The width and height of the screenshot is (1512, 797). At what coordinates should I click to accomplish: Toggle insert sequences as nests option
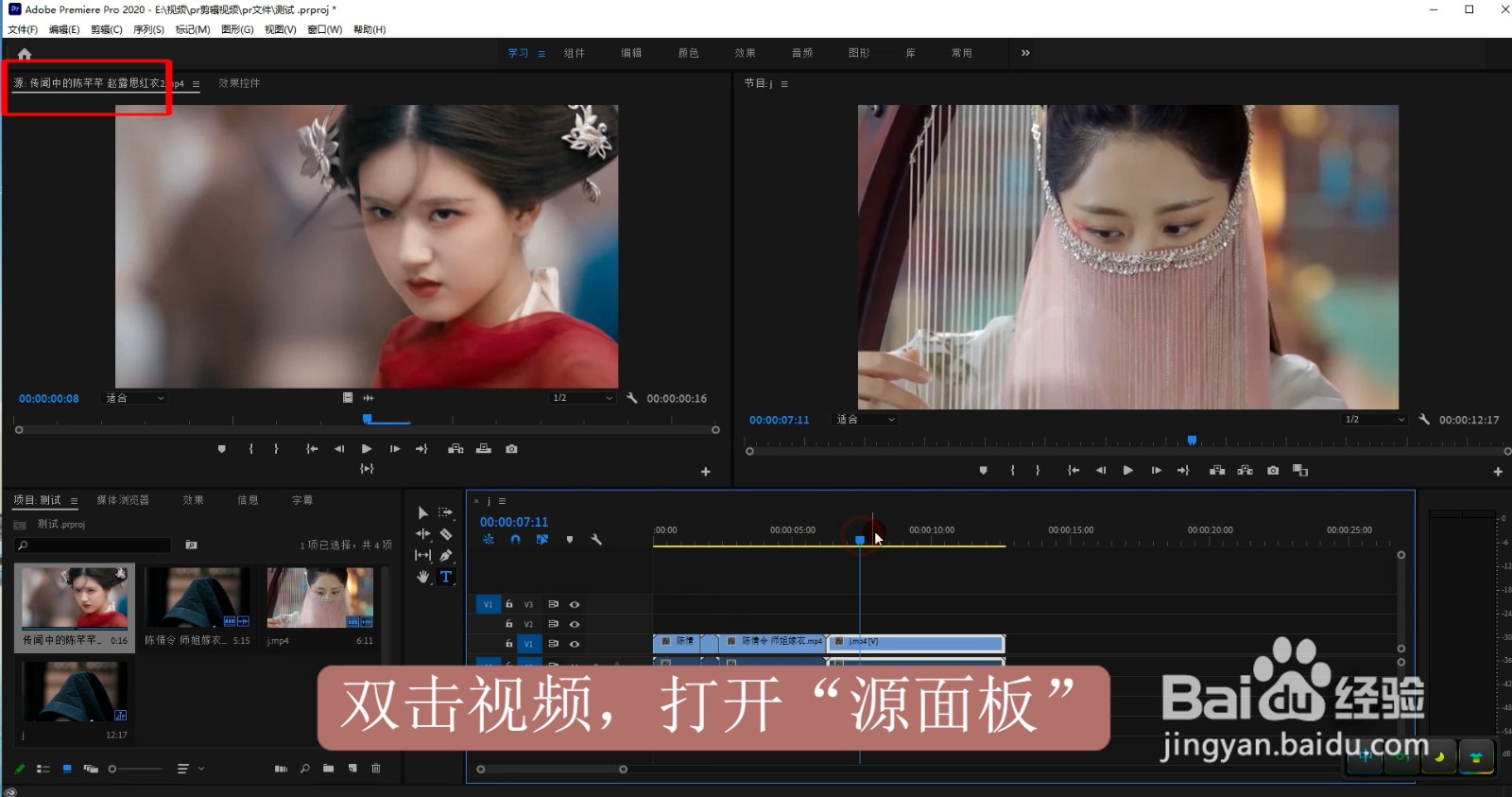click(489, 540)
